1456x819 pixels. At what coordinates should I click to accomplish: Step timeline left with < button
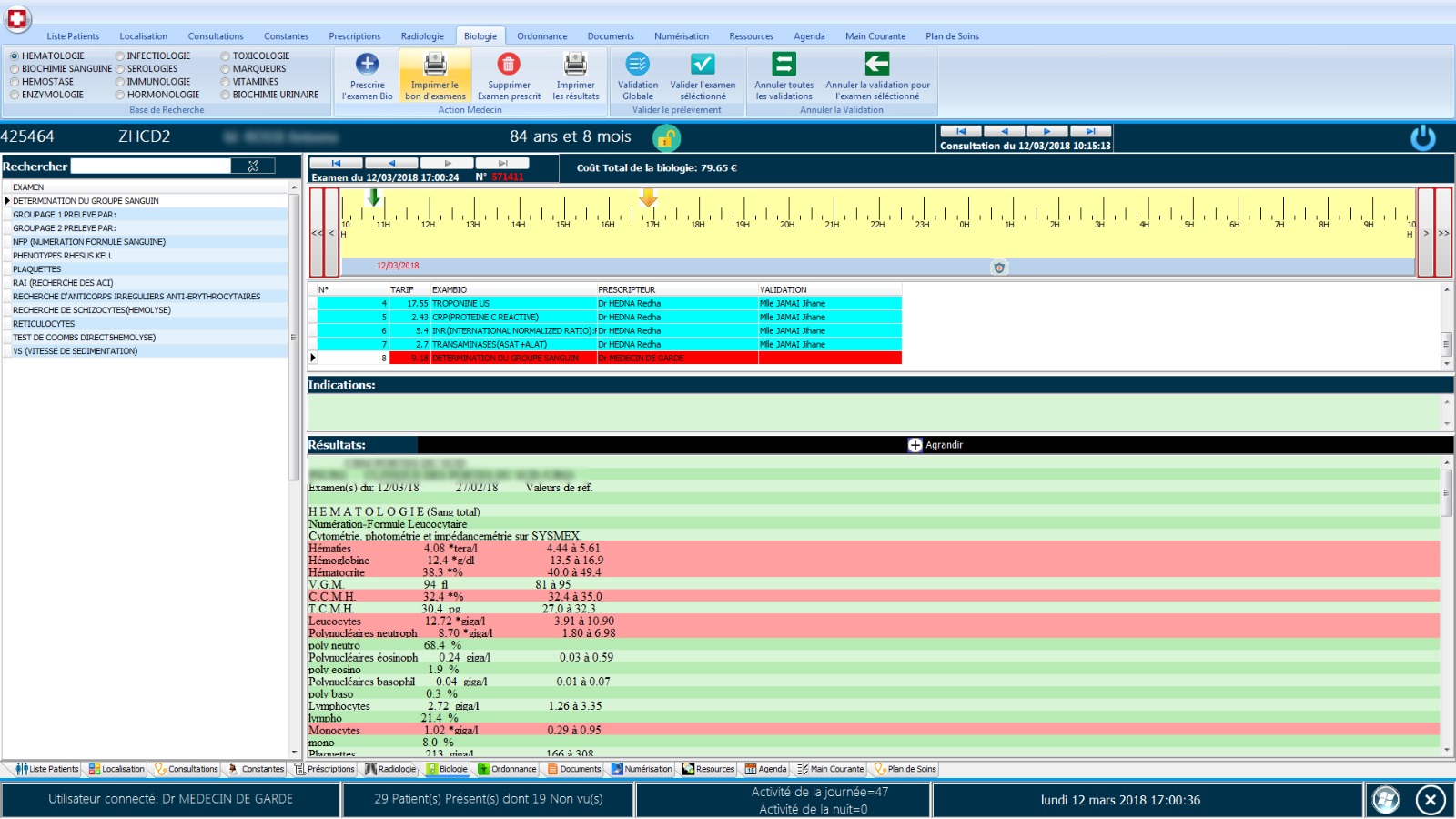point(331,233)
